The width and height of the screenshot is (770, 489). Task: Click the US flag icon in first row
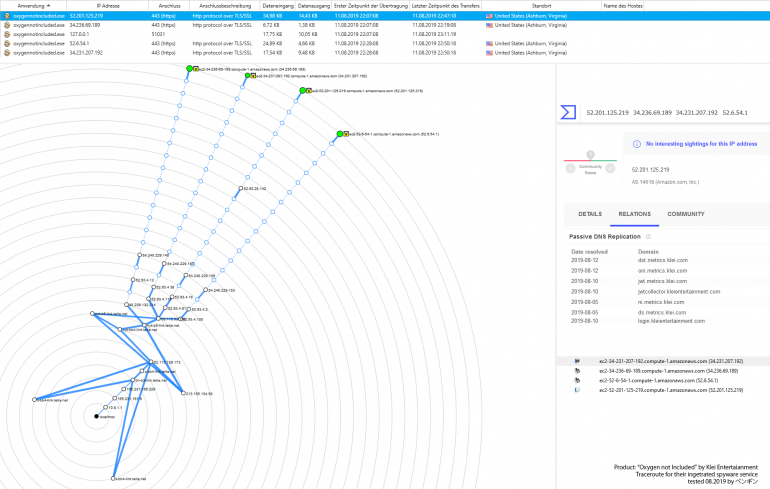click(x=489, y=17)
